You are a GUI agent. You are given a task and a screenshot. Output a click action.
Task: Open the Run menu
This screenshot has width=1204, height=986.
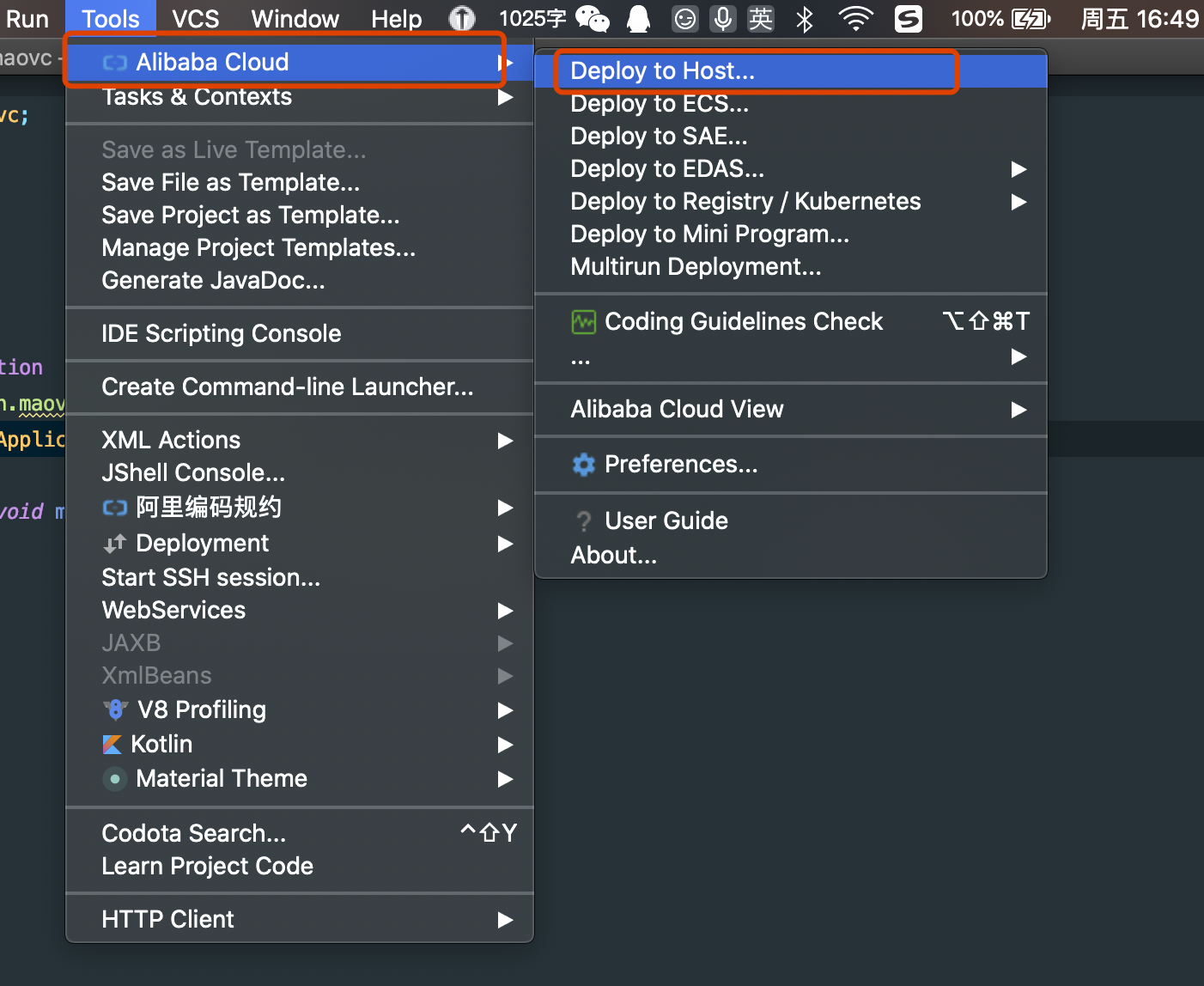27,18
